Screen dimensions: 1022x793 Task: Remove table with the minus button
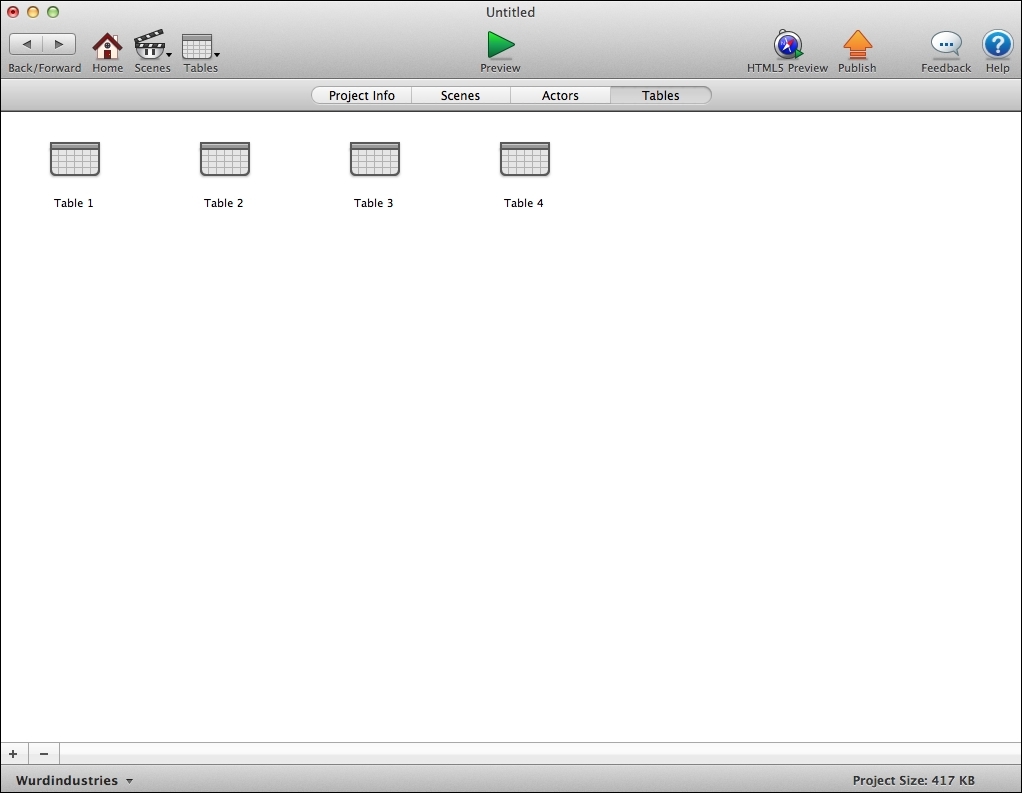coord(44,754)
